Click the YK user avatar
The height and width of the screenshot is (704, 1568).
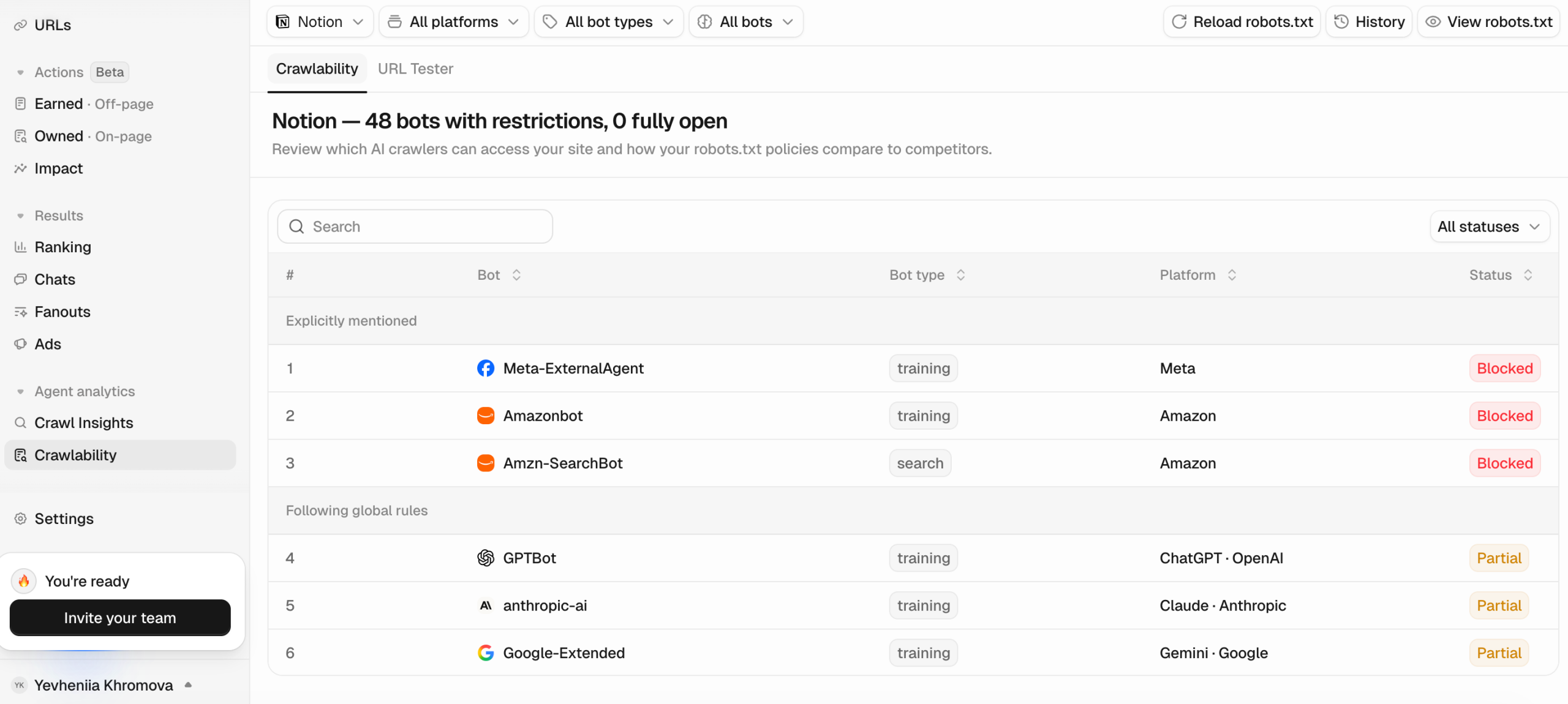pyautogui.click(x=20, y=685)
